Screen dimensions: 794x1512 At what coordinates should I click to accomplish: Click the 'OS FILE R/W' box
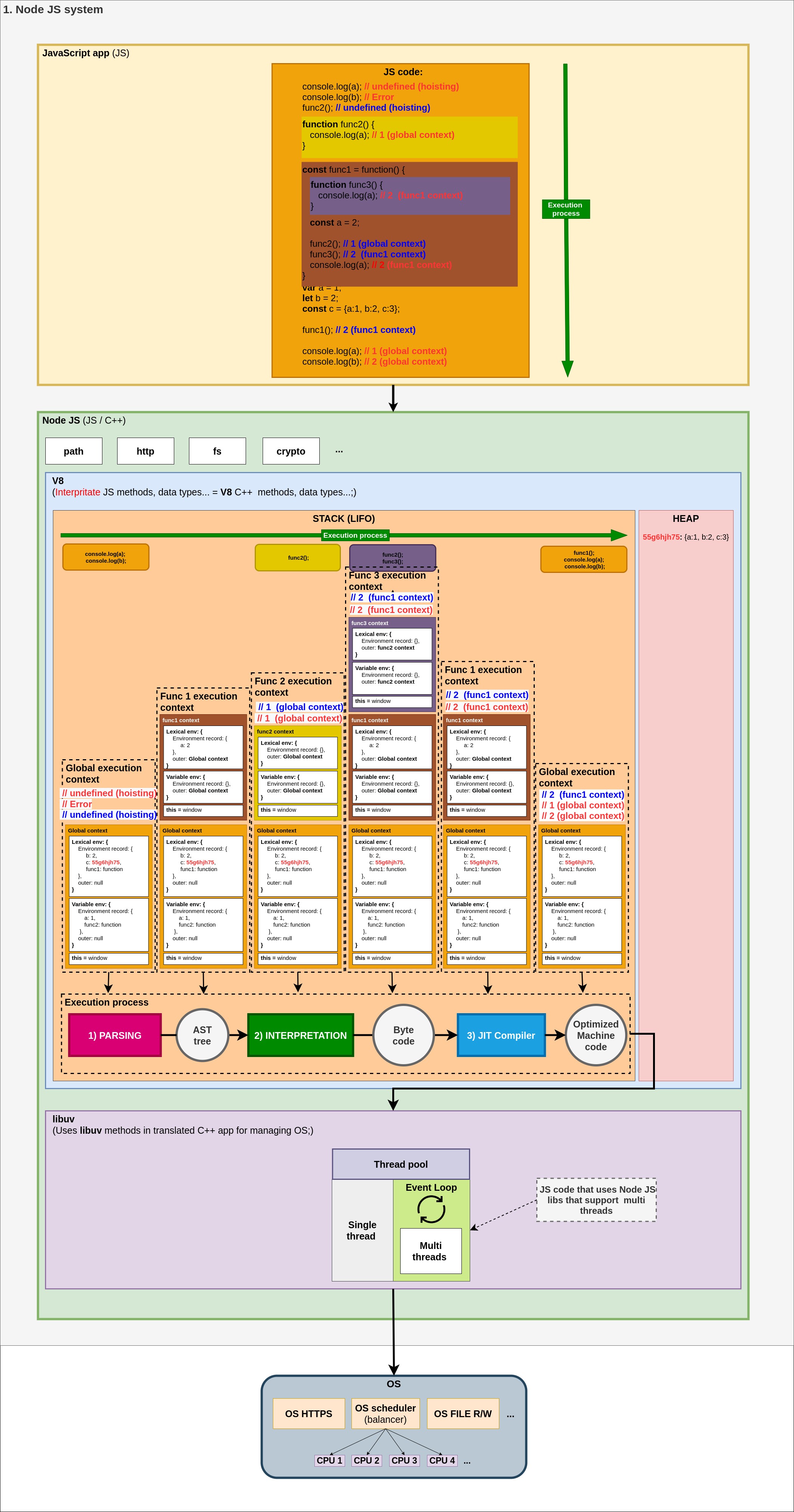click(463, 1413)
